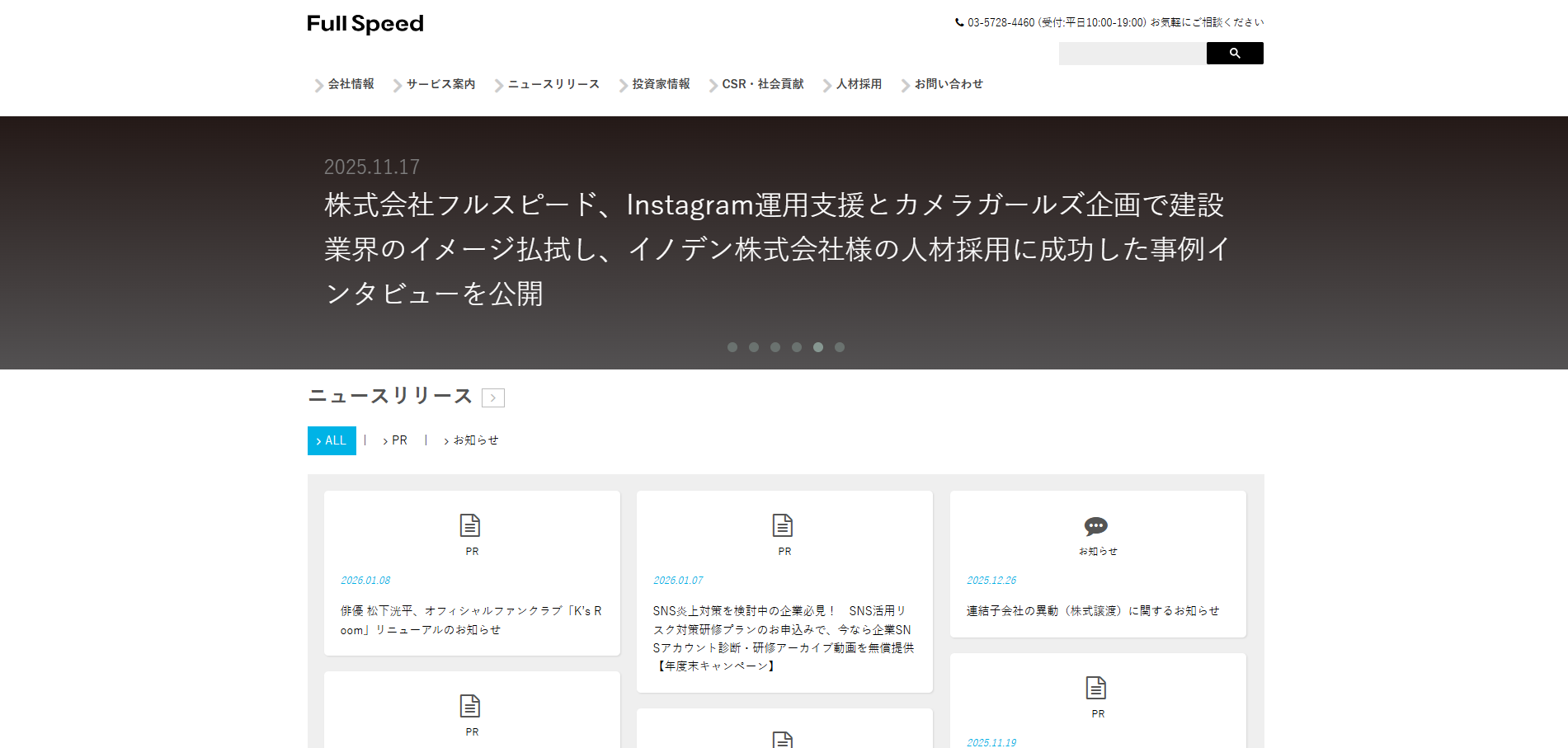The image size is (1568, 748).
Task: Open the 会社情報 menu item
Action: 350,83
